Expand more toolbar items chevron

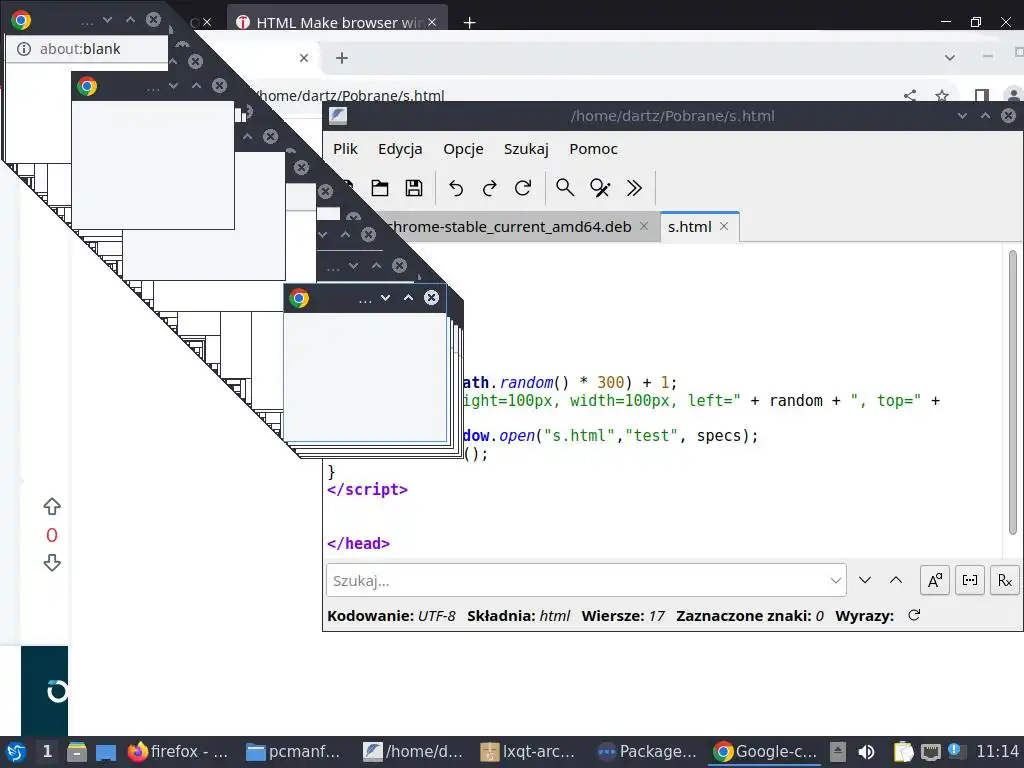tap(634, 188)
